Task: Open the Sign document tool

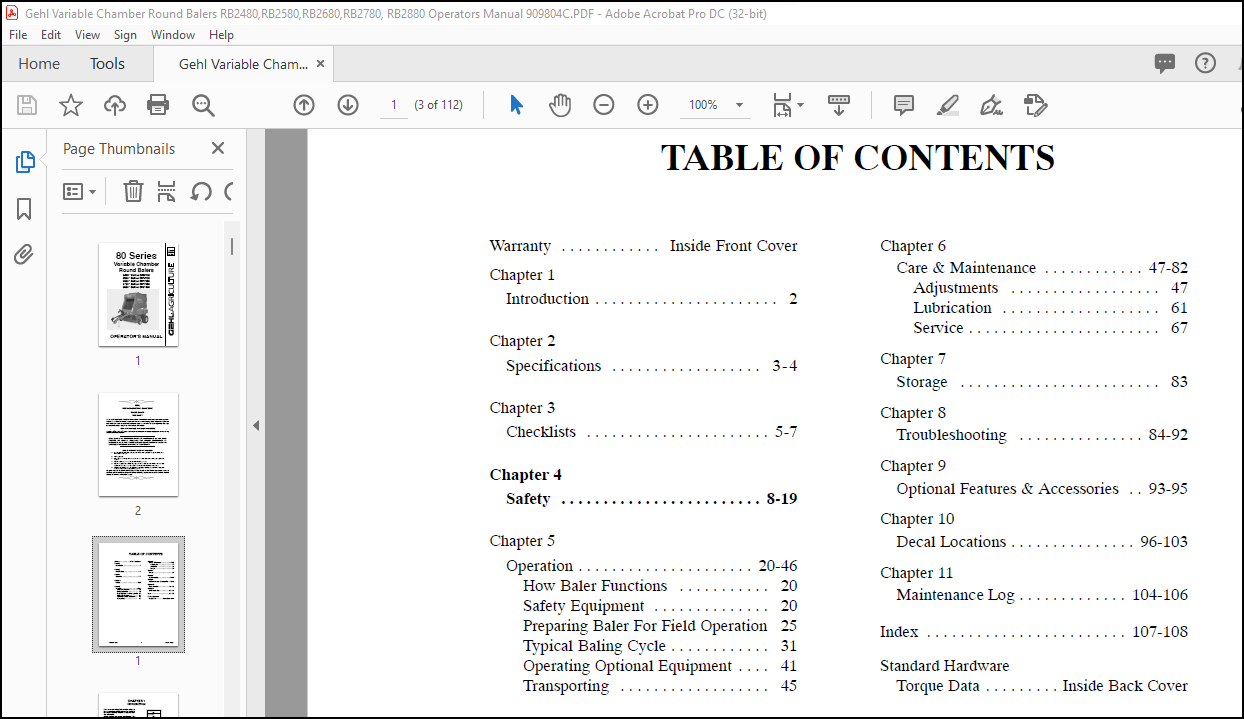Action: tap(991, 105)
